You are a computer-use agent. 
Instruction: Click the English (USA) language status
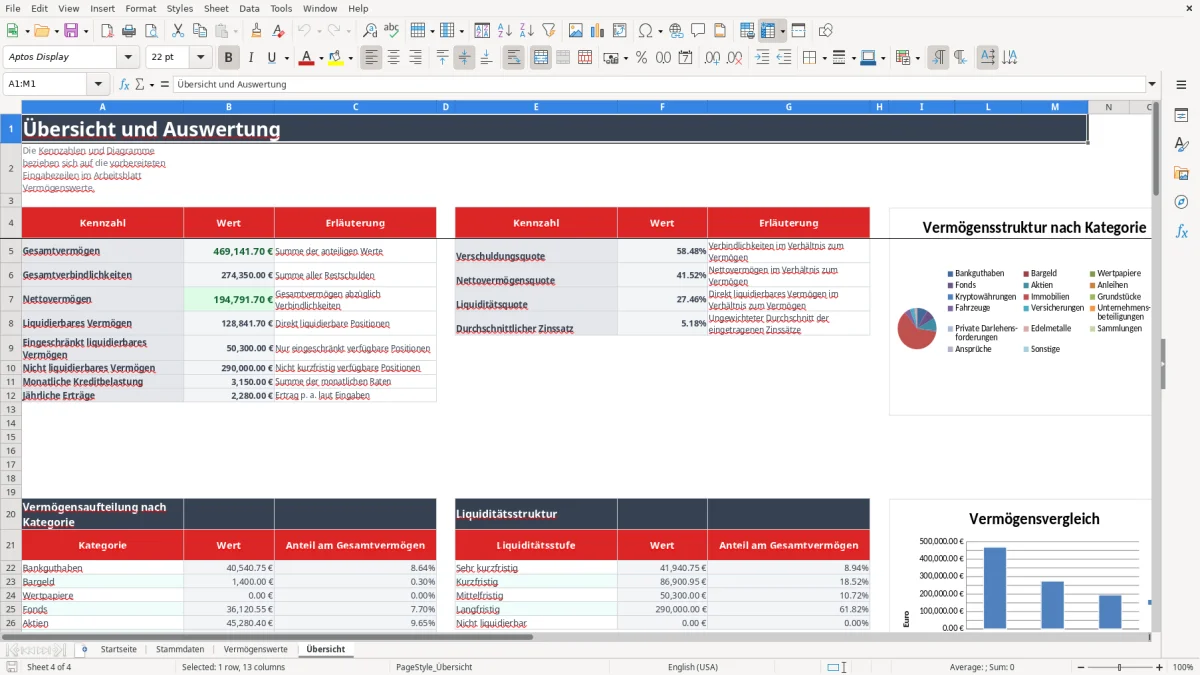click(x=693, y=667)
